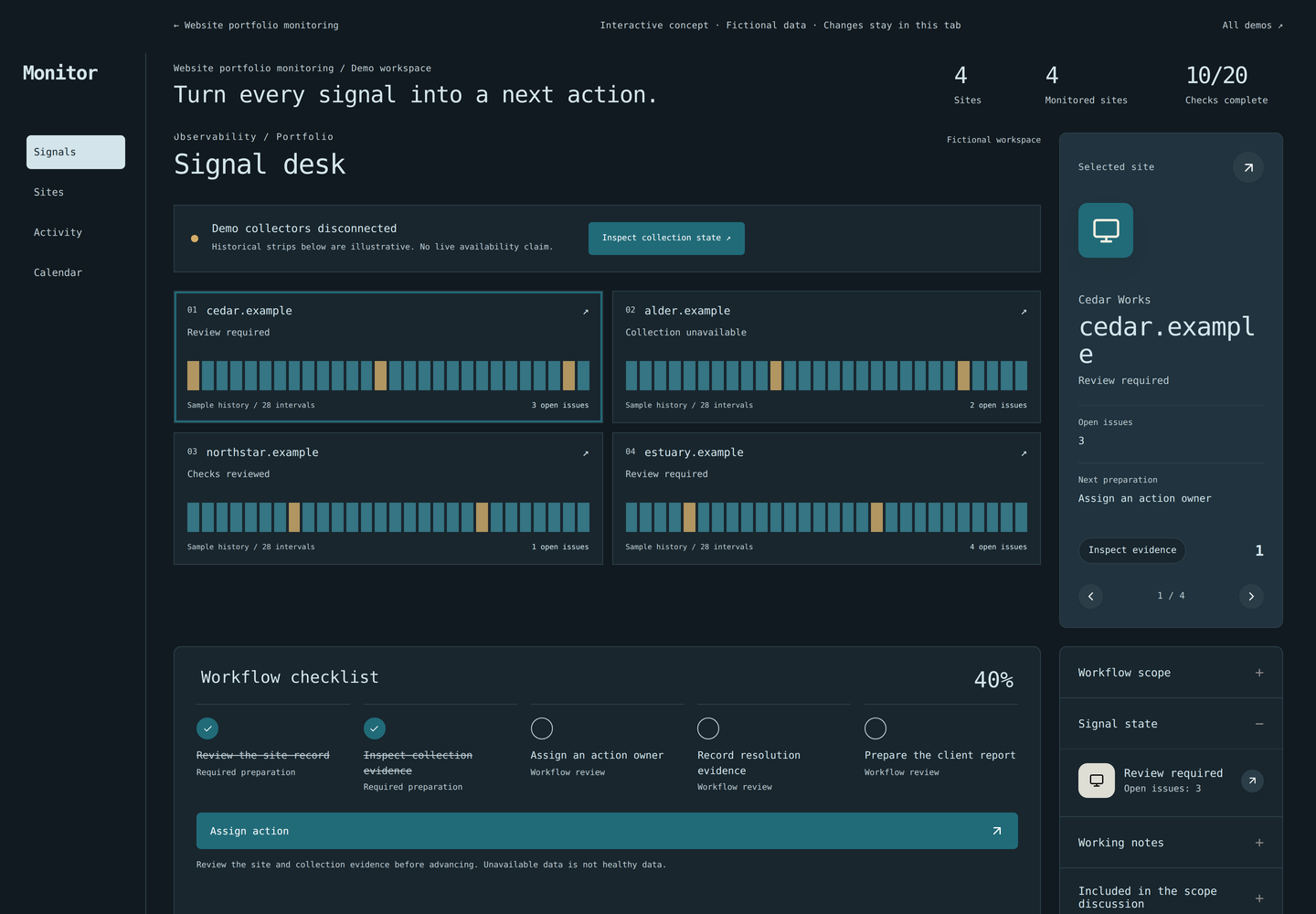The image size is (1316, 914).
Task: Click the 'Monitored sites' stat label
Action: (x=1086, y=101)
